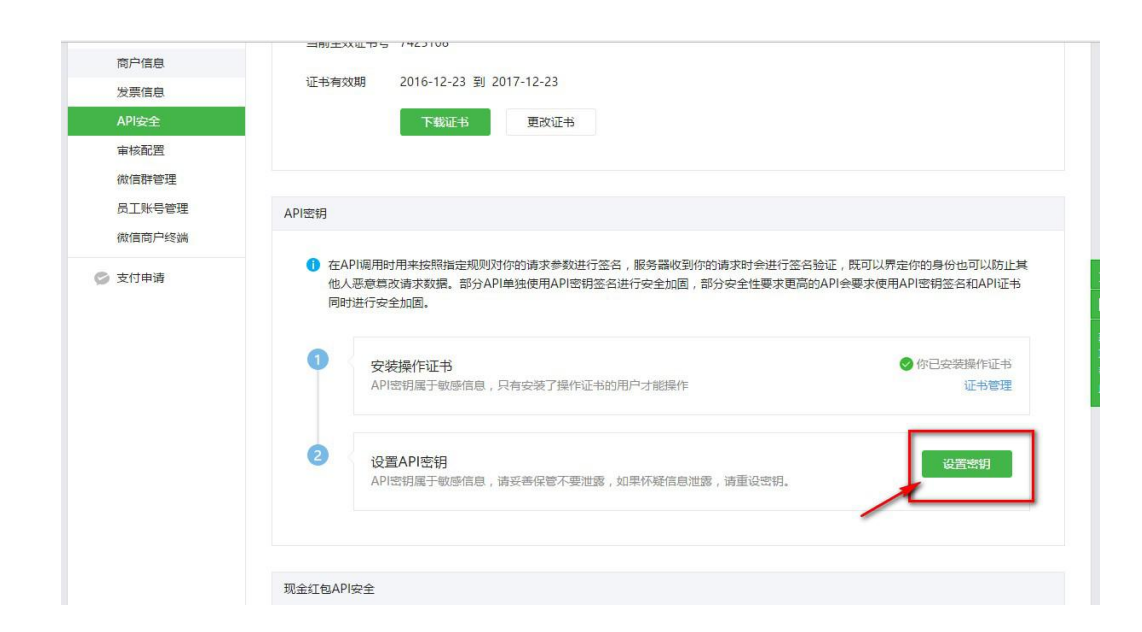Click the green floating tab on right edge
Screen dimensions: 1142x632
[x=1094, y=332]
